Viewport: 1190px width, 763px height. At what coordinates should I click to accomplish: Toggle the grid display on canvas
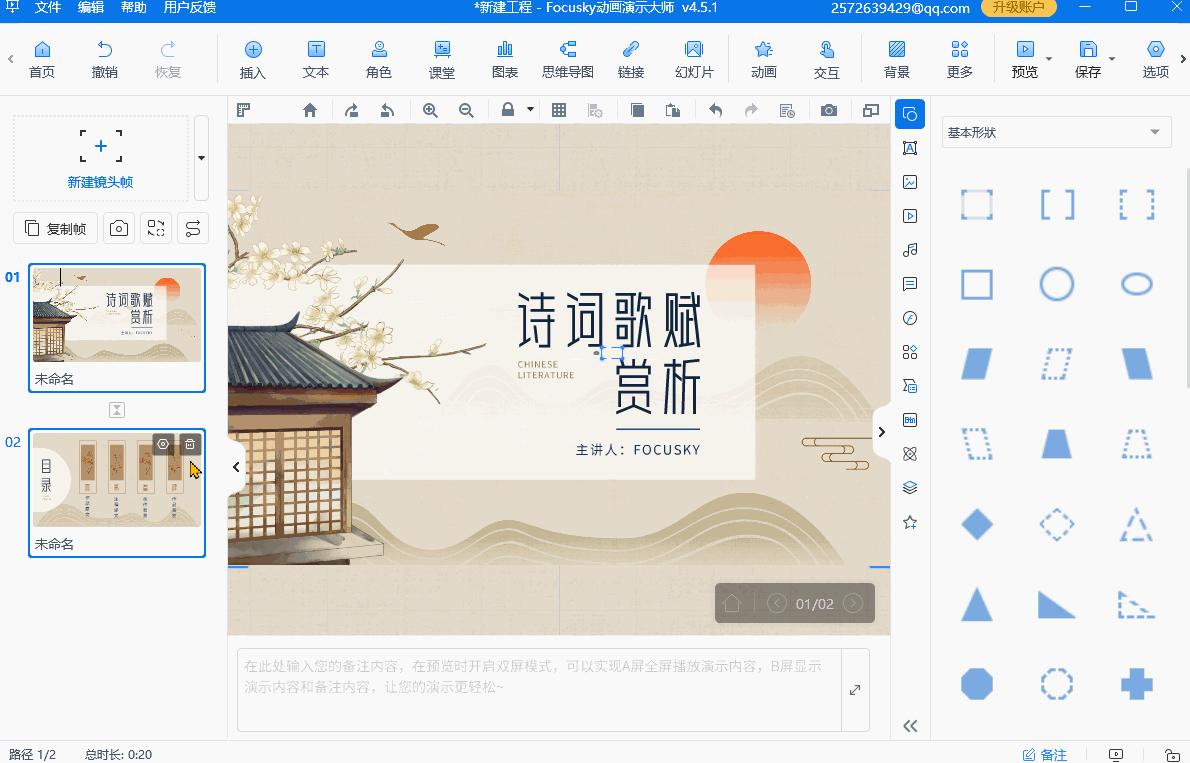(558, 110)
